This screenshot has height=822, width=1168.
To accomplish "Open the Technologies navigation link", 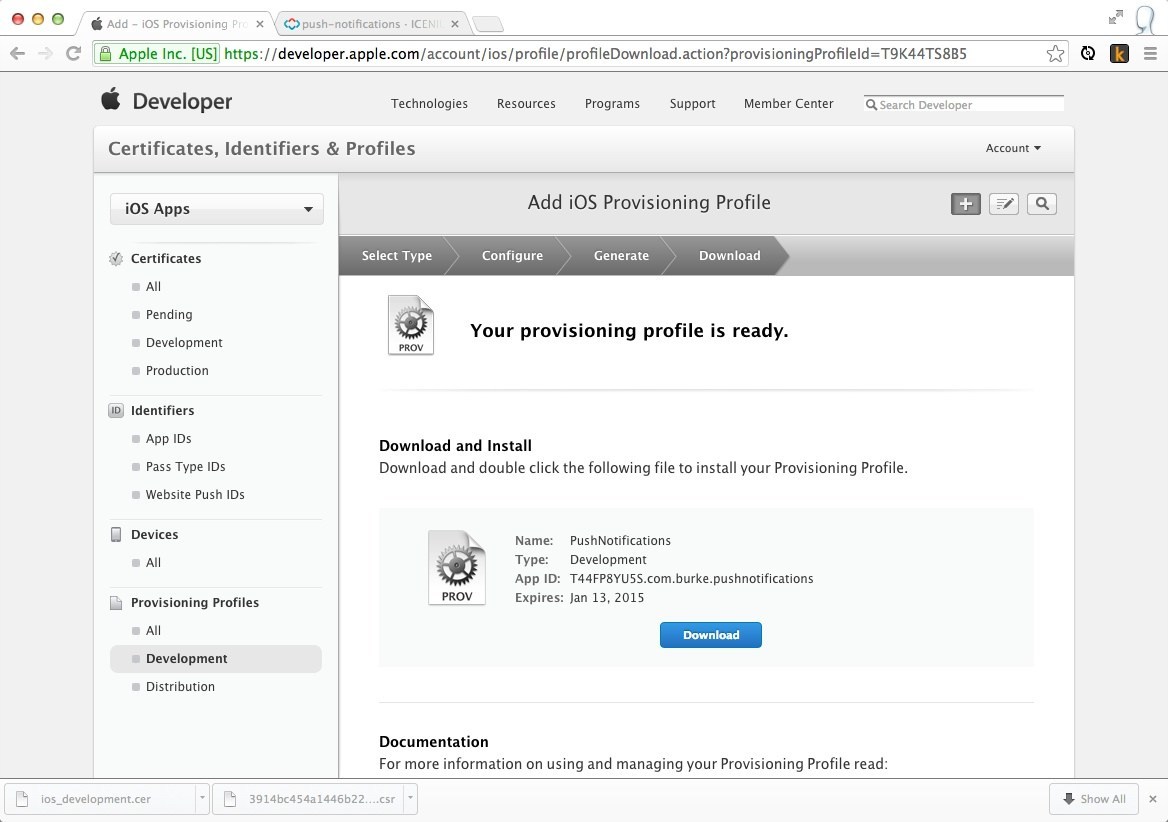I will pyautogui.click(x=429, y=104).
